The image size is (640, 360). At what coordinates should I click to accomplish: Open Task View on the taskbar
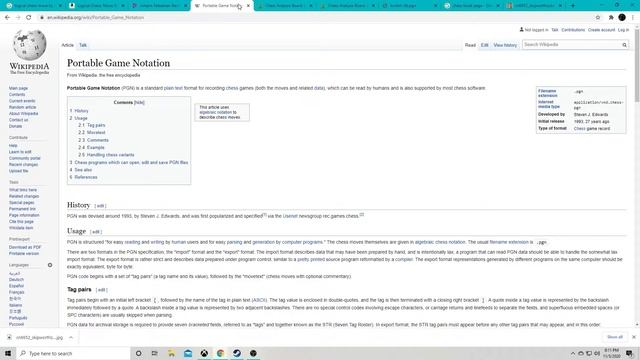click(x=155, y=353)
